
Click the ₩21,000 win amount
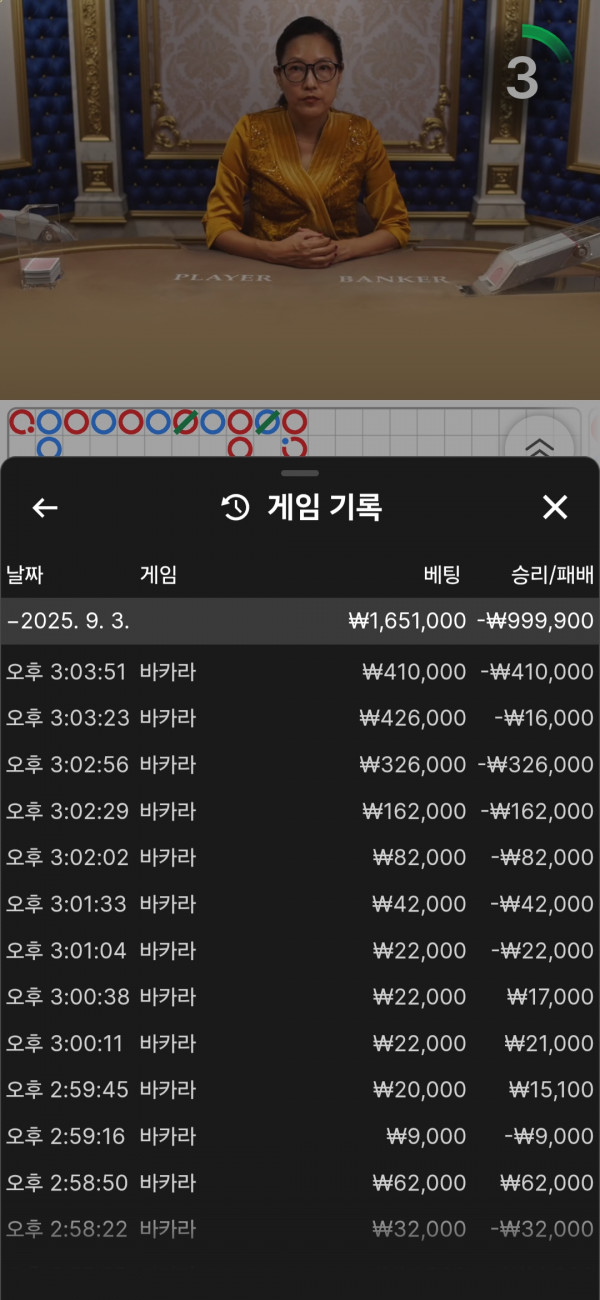coord(550,1044)
